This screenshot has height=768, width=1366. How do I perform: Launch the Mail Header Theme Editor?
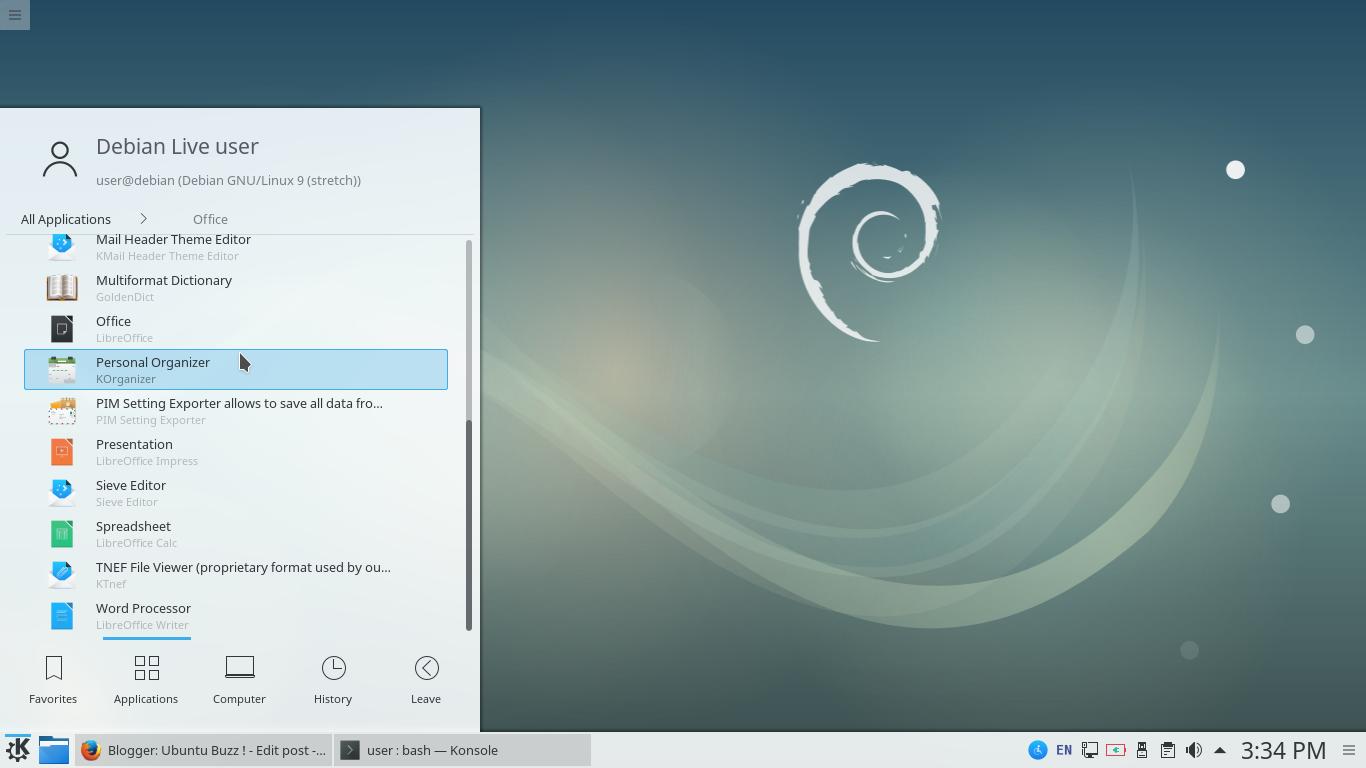pos(173,247)
